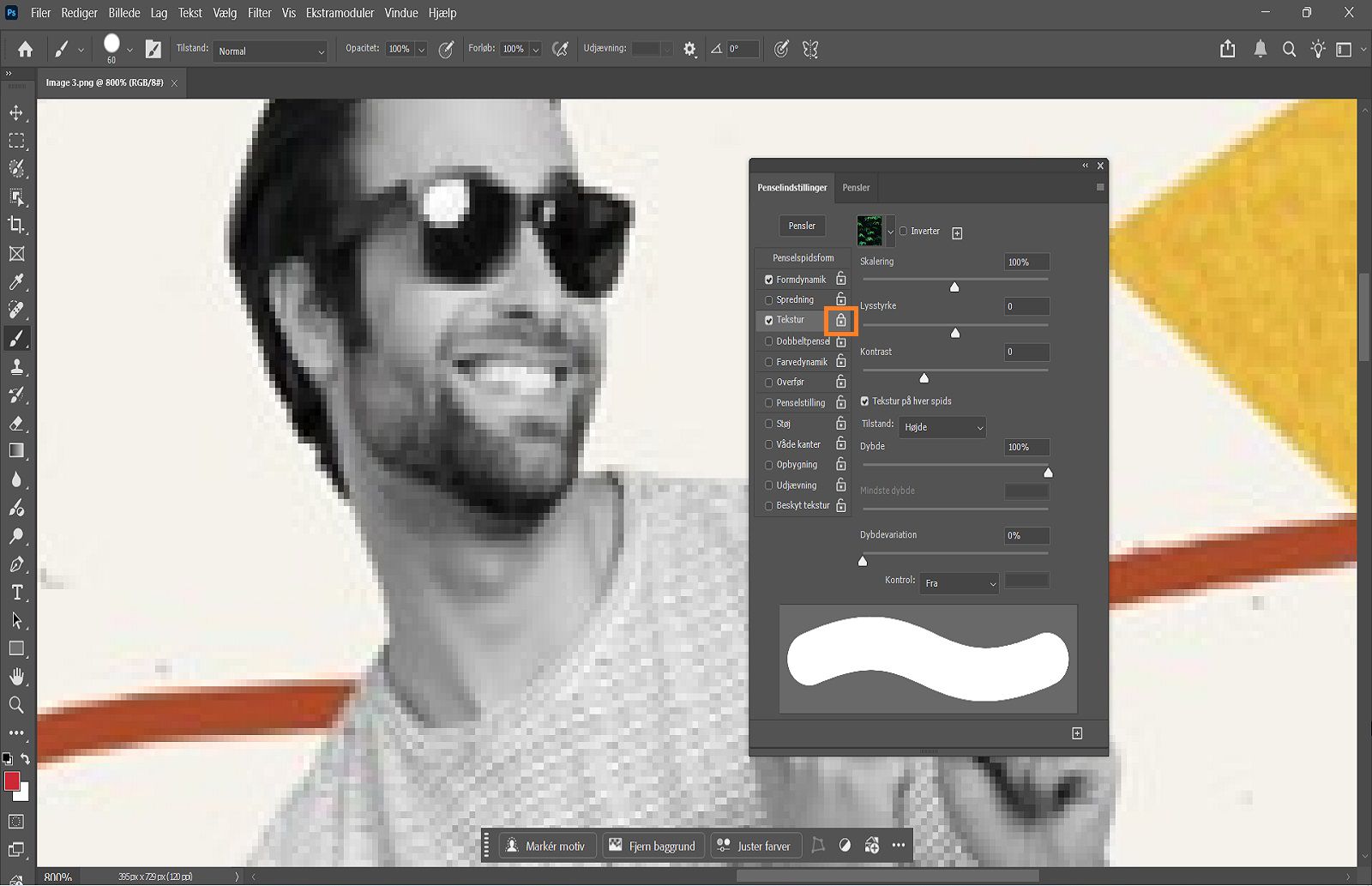
Task: Click the Fjern baggrund button
Action: (x=653, y=845)
